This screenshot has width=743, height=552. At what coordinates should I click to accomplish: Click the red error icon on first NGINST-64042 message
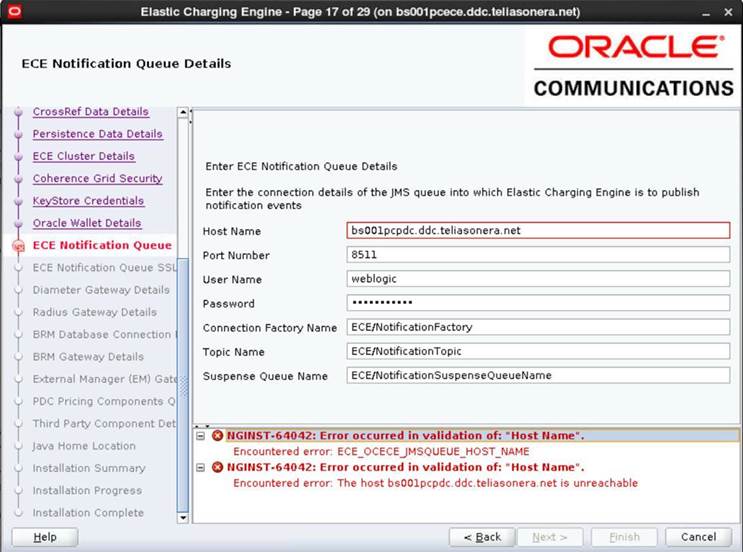click(x=217, y=436)
